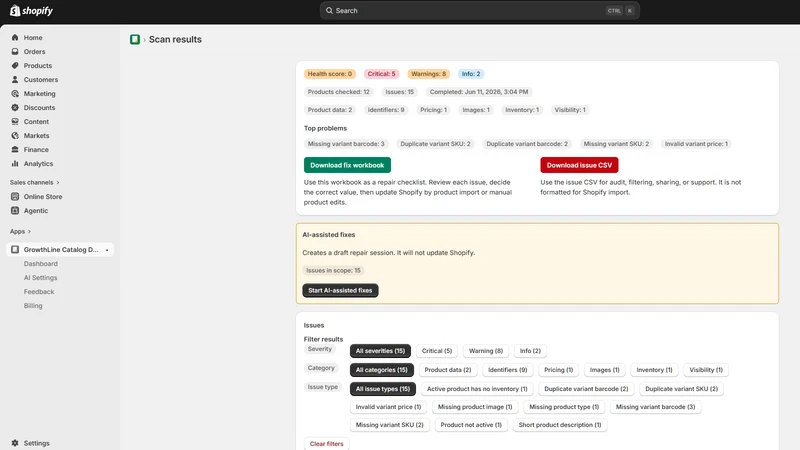800x450 pixels.
Task: Click the Discounts badge icon
Action: (15, 108)
